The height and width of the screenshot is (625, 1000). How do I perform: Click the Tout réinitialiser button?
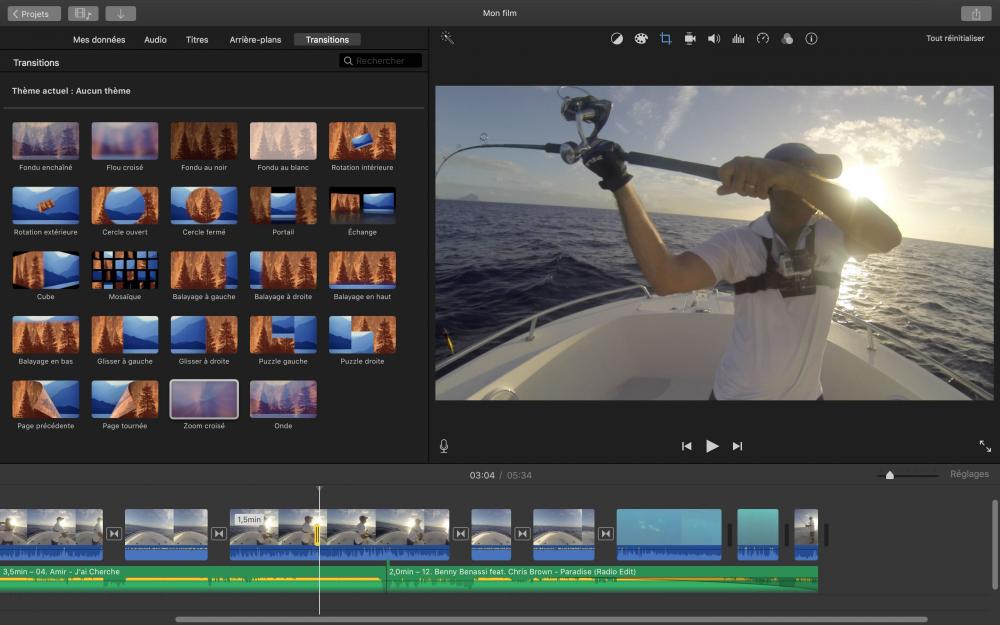(x=954, y=39)
